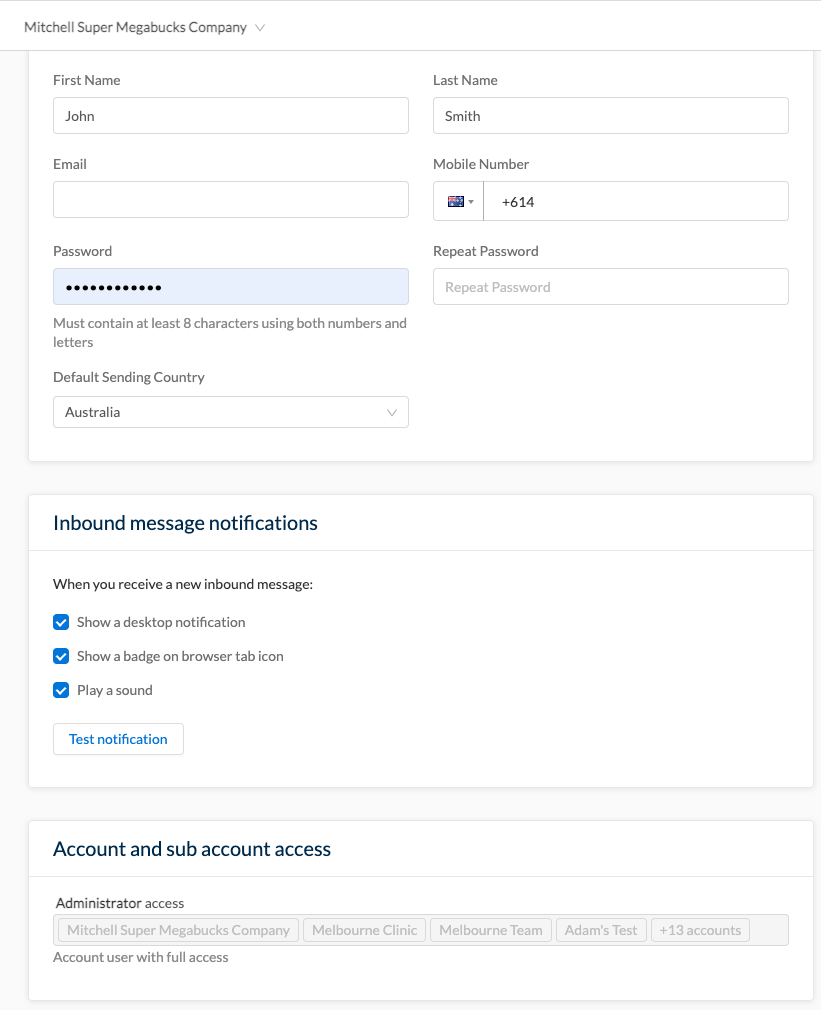Viewport: 821px width, 1010px height.
Task: Disable Show a desktop notification
Action: click(61, 621)
